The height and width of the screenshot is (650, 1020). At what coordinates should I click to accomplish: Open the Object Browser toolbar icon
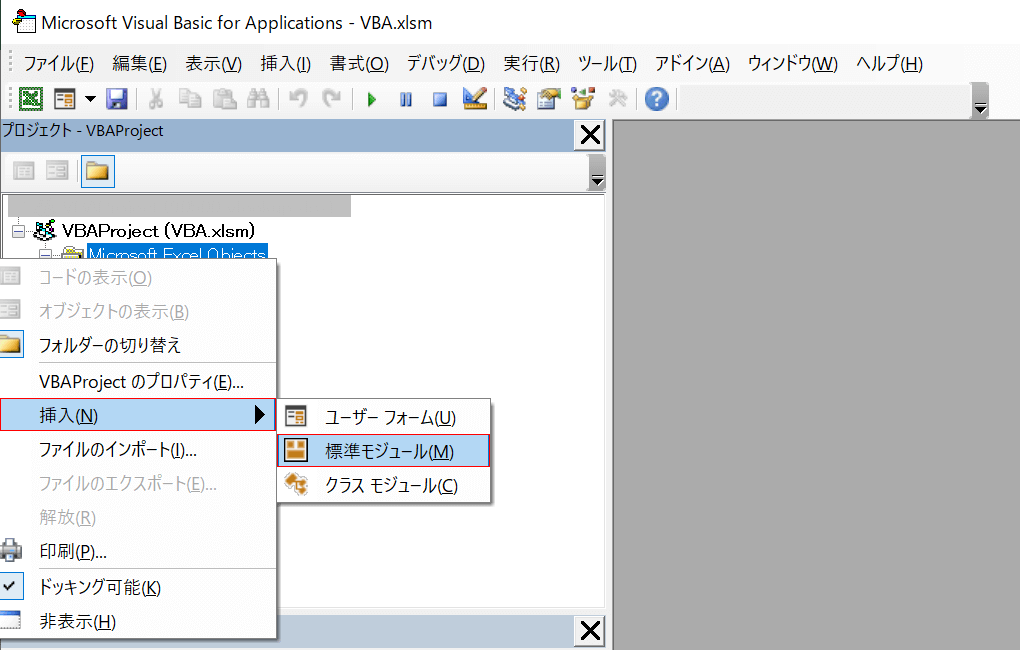click(582, 99)
